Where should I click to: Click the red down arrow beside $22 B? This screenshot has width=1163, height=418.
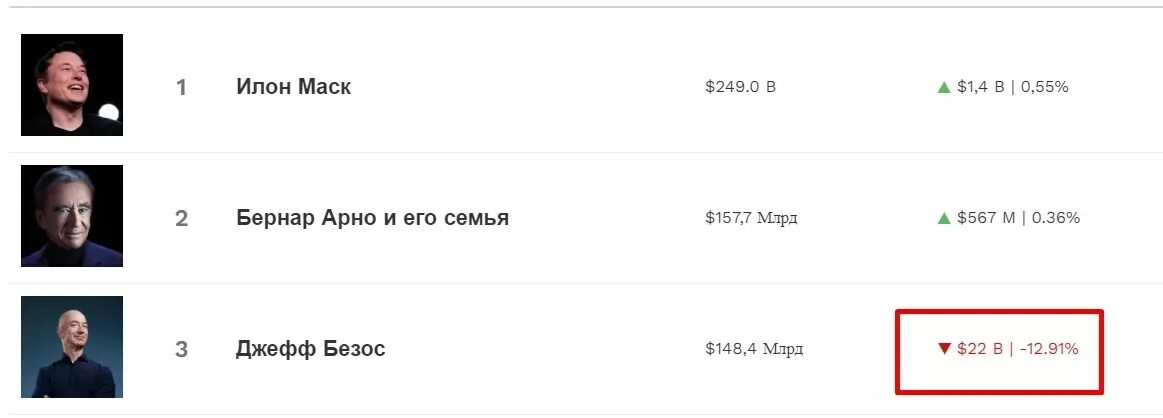(943, 348)
